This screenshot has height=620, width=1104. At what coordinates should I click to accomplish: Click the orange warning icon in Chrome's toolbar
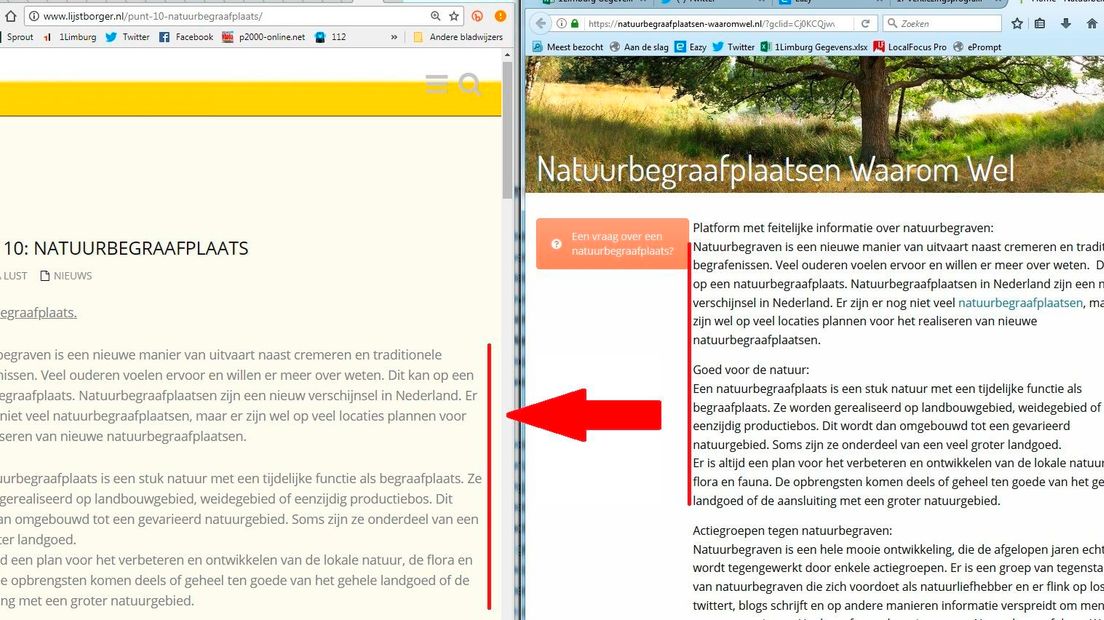click(500, 15)
